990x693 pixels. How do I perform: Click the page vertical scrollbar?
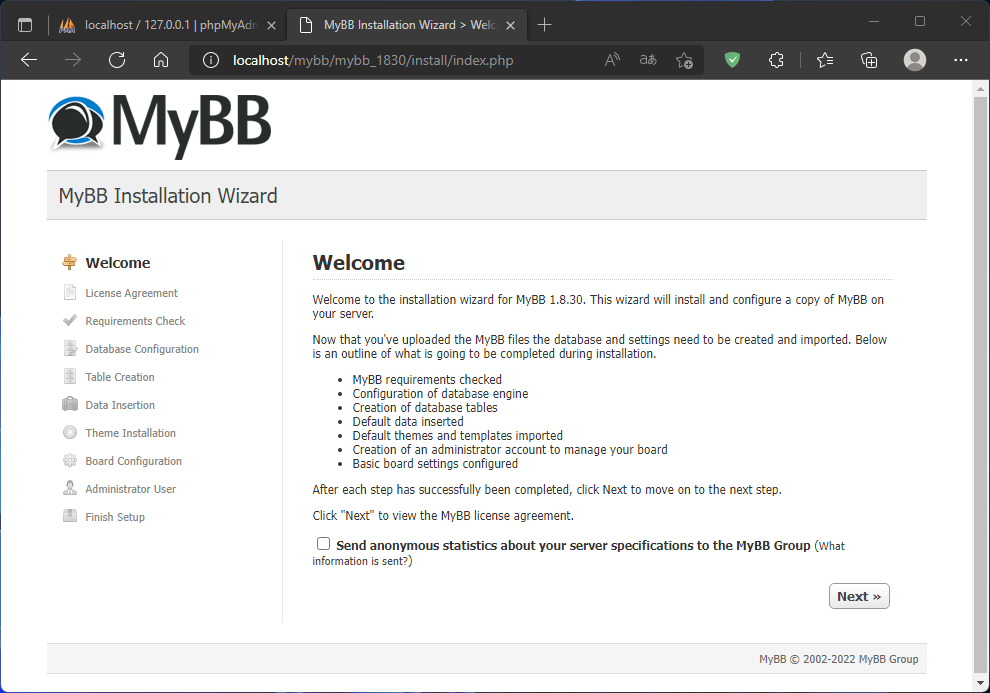pyautogui.click(x=980, y=385)
